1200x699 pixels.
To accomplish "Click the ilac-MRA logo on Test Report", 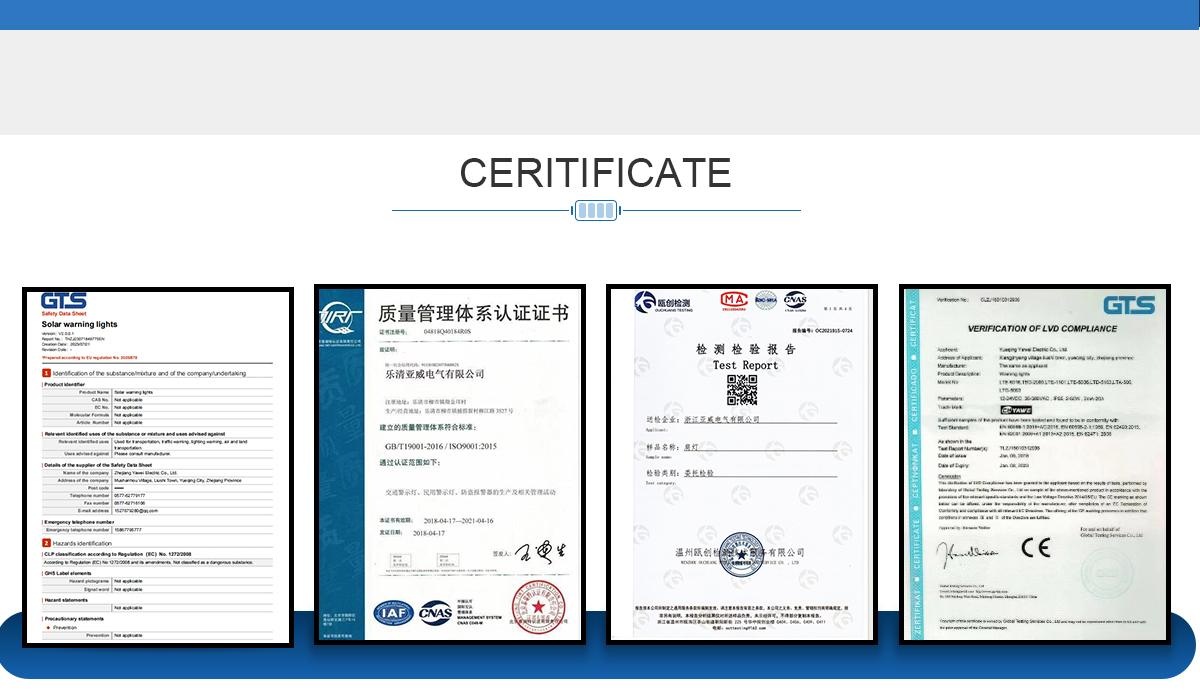I will [767, 299].
